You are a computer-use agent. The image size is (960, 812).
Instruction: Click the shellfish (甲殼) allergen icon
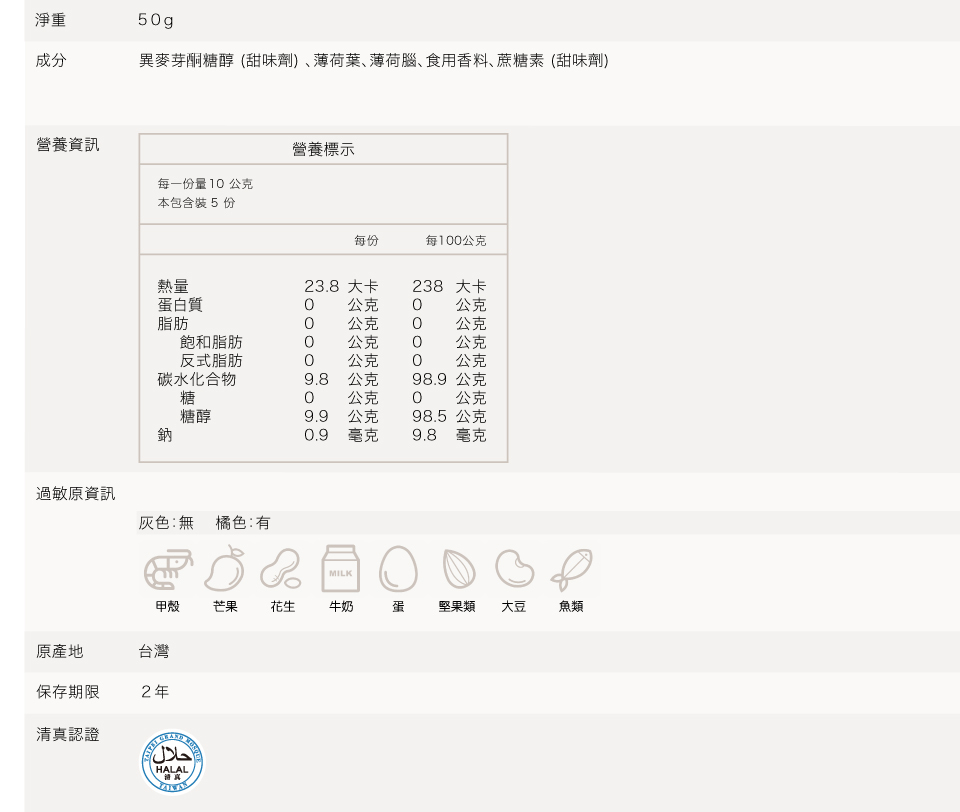coord(168,569)
